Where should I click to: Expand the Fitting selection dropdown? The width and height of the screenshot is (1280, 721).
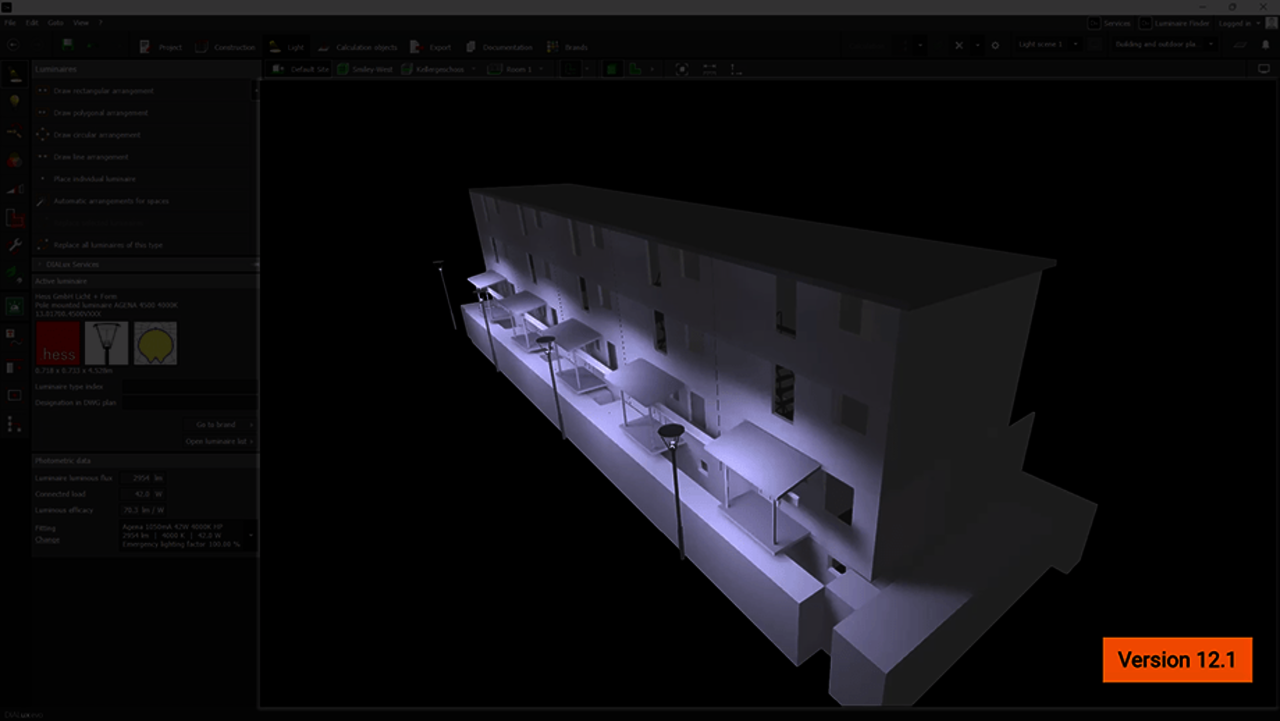[251, 535]
